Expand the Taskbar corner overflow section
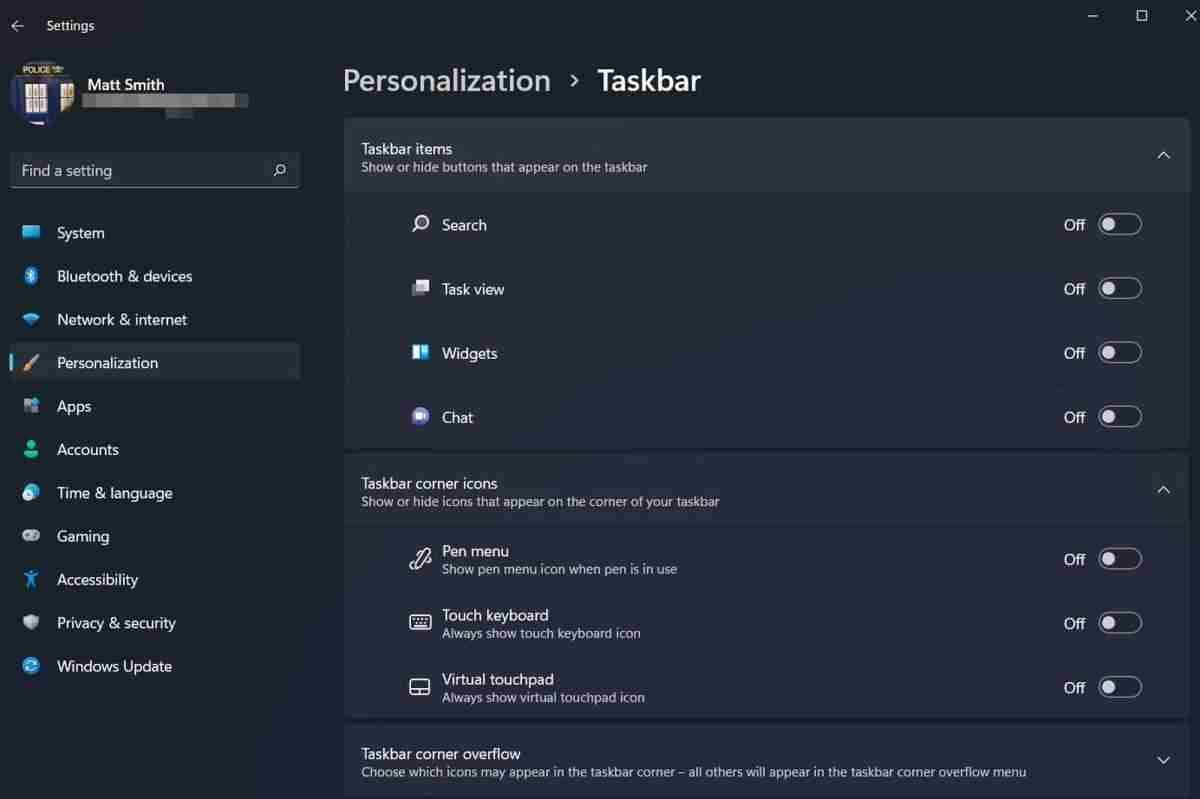 pos(1163,761)
